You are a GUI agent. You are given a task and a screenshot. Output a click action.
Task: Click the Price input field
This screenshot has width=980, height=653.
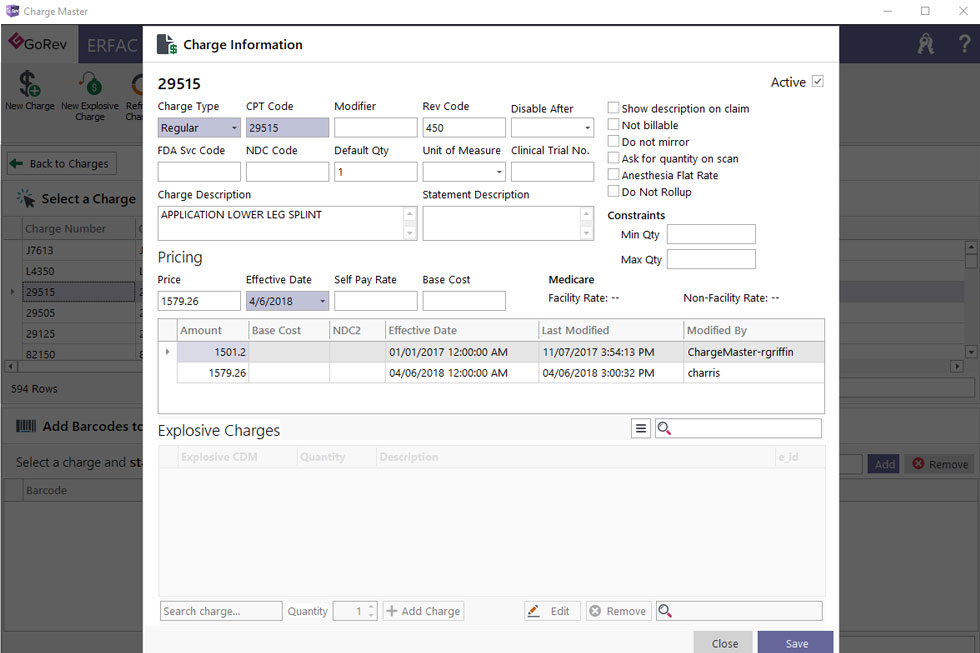click(199, 301)
